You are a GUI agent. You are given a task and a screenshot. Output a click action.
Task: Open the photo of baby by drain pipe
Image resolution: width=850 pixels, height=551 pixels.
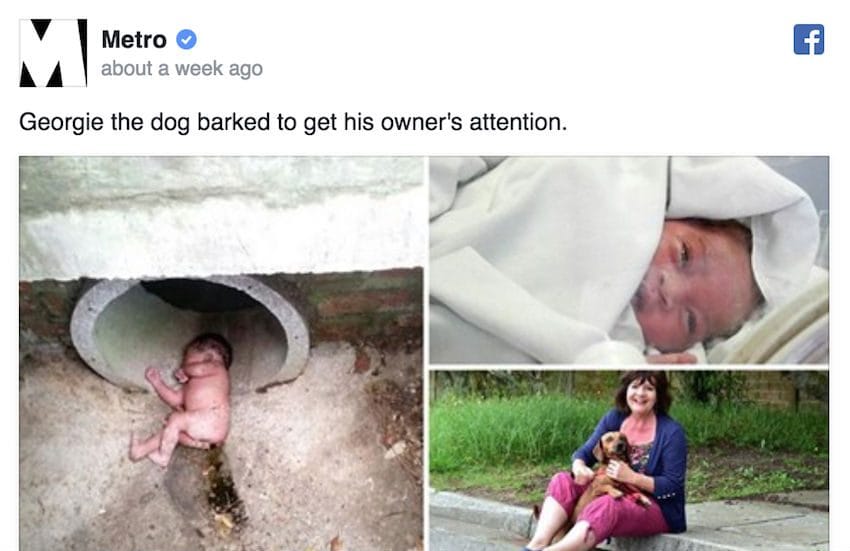point(221,354)
